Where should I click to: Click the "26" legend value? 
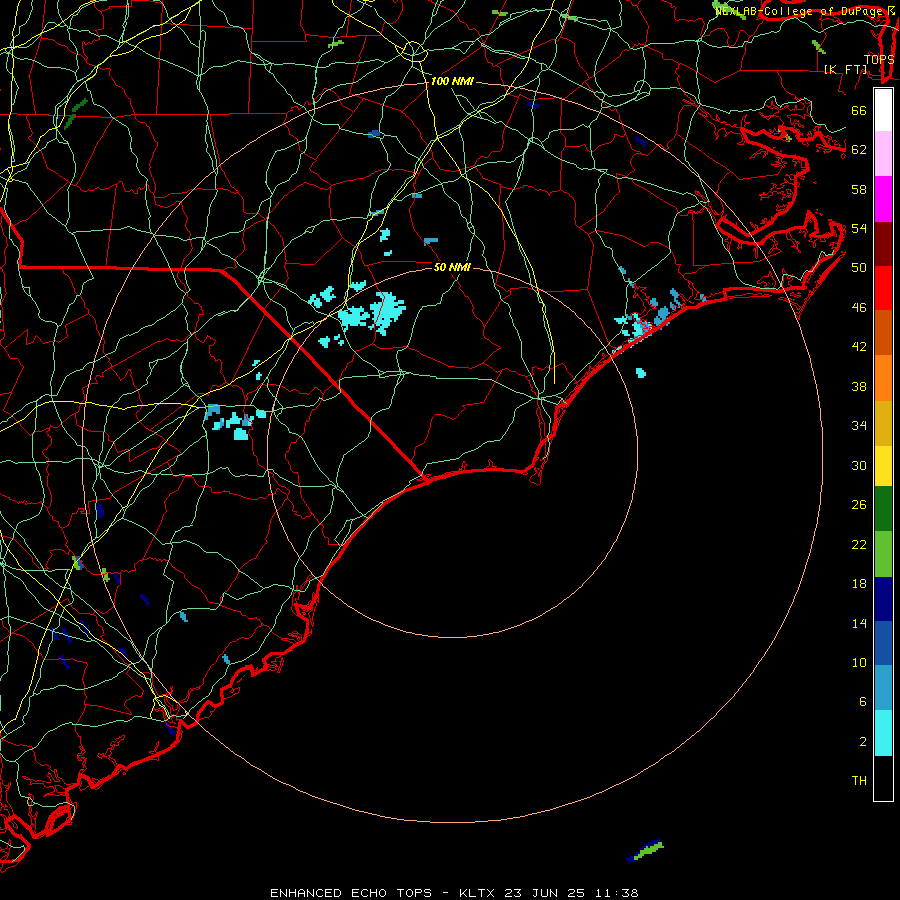[x=859, y=505]
